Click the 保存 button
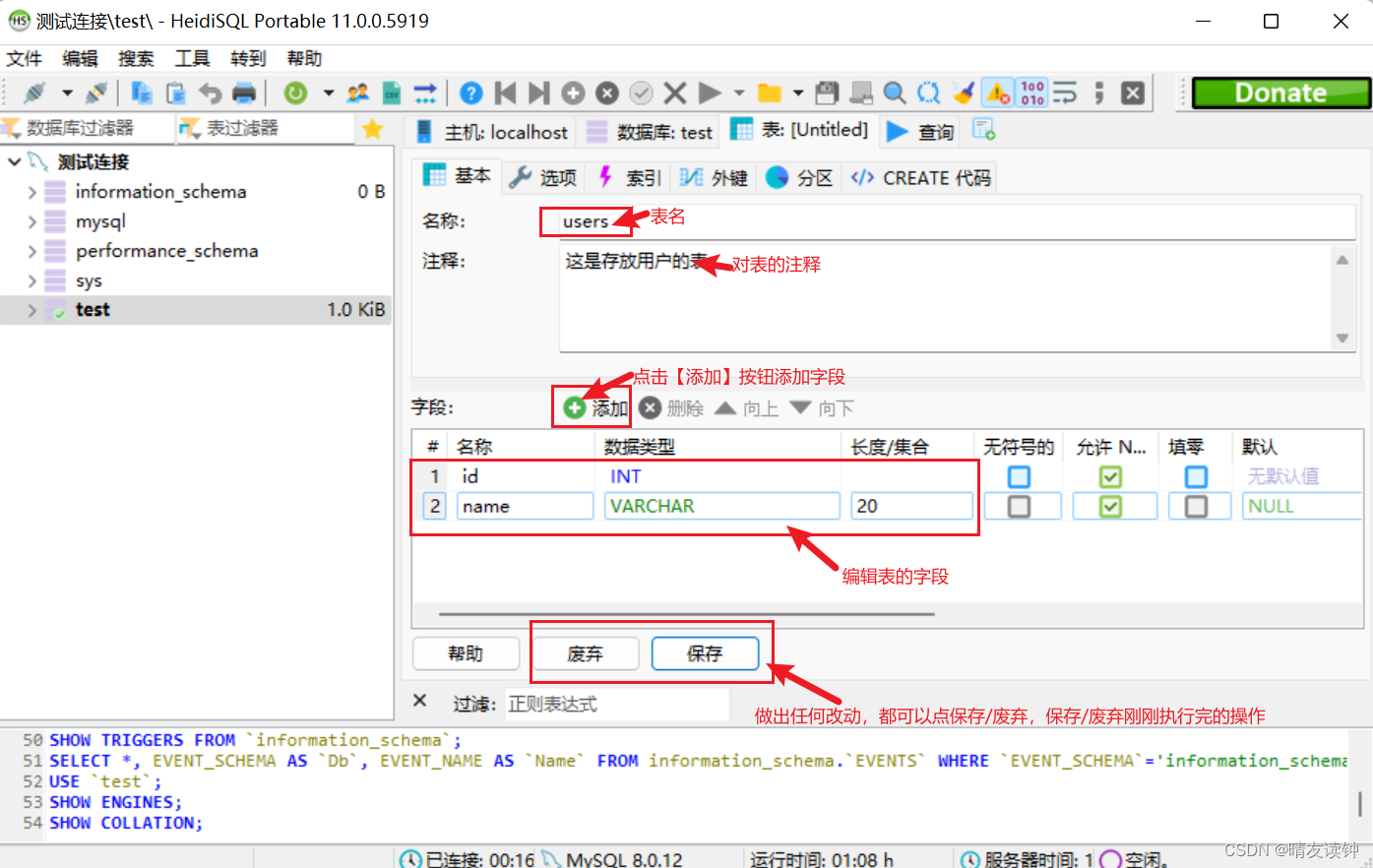 pyautogui.click(x=706, y=652)
